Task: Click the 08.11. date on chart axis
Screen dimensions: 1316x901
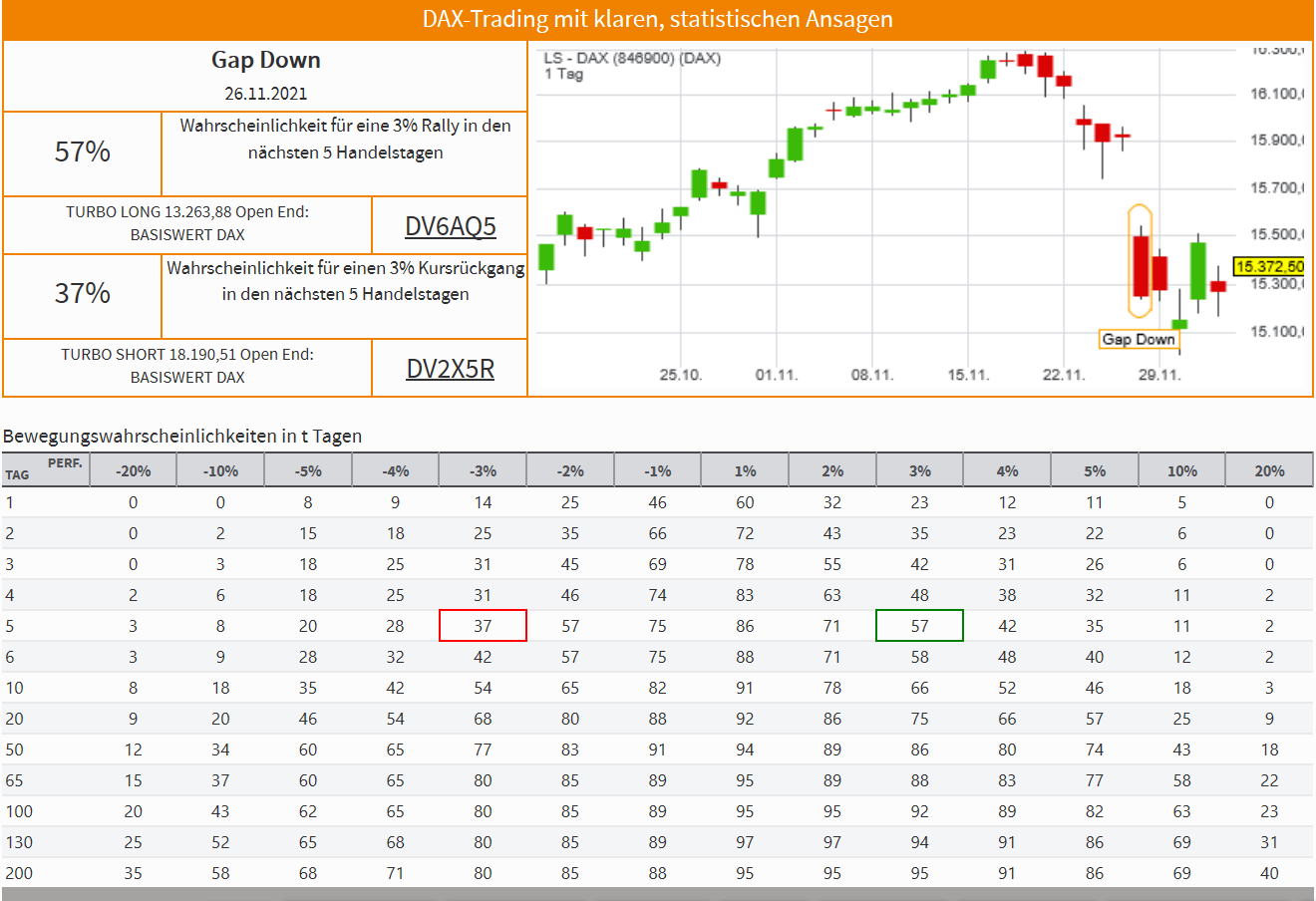Action: (872, 375)
